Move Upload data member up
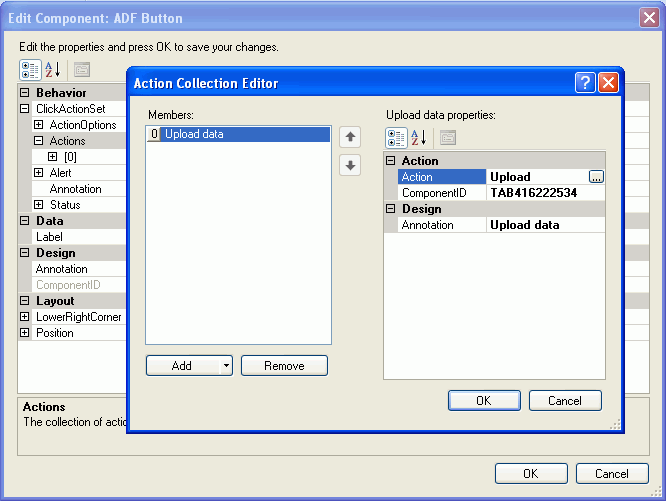Viewport: 666px width, 501px height. pos(350,137)
